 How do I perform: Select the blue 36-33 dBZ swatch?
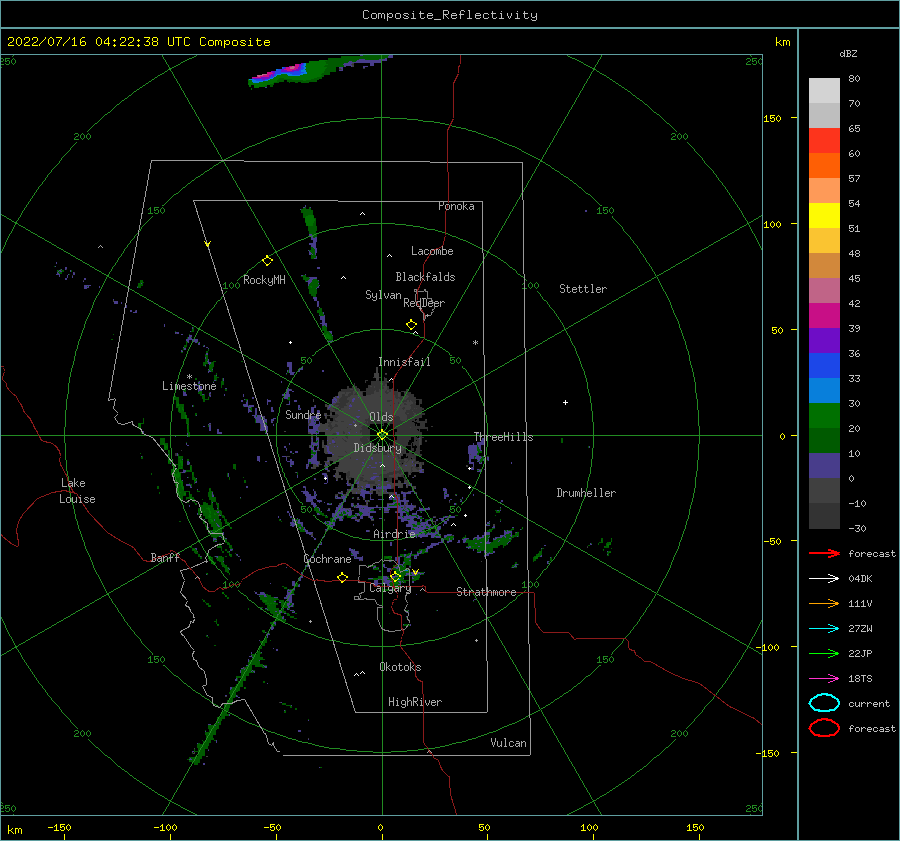(824, 366)
